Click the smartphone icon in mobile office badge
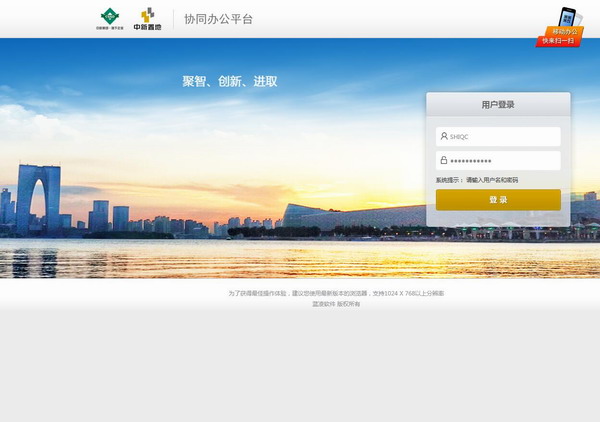600x422 pixels. 567,18
